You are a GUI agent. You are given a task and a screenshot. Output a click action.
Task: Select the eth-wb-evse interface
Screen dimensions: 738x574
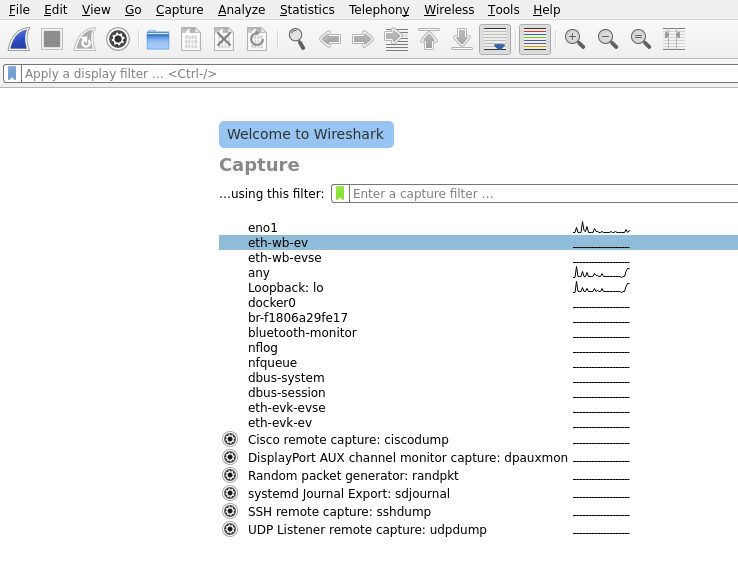coord(478,258)
